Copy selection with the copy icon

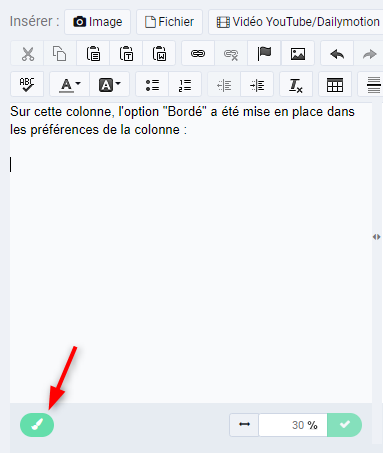click(60, 53)
